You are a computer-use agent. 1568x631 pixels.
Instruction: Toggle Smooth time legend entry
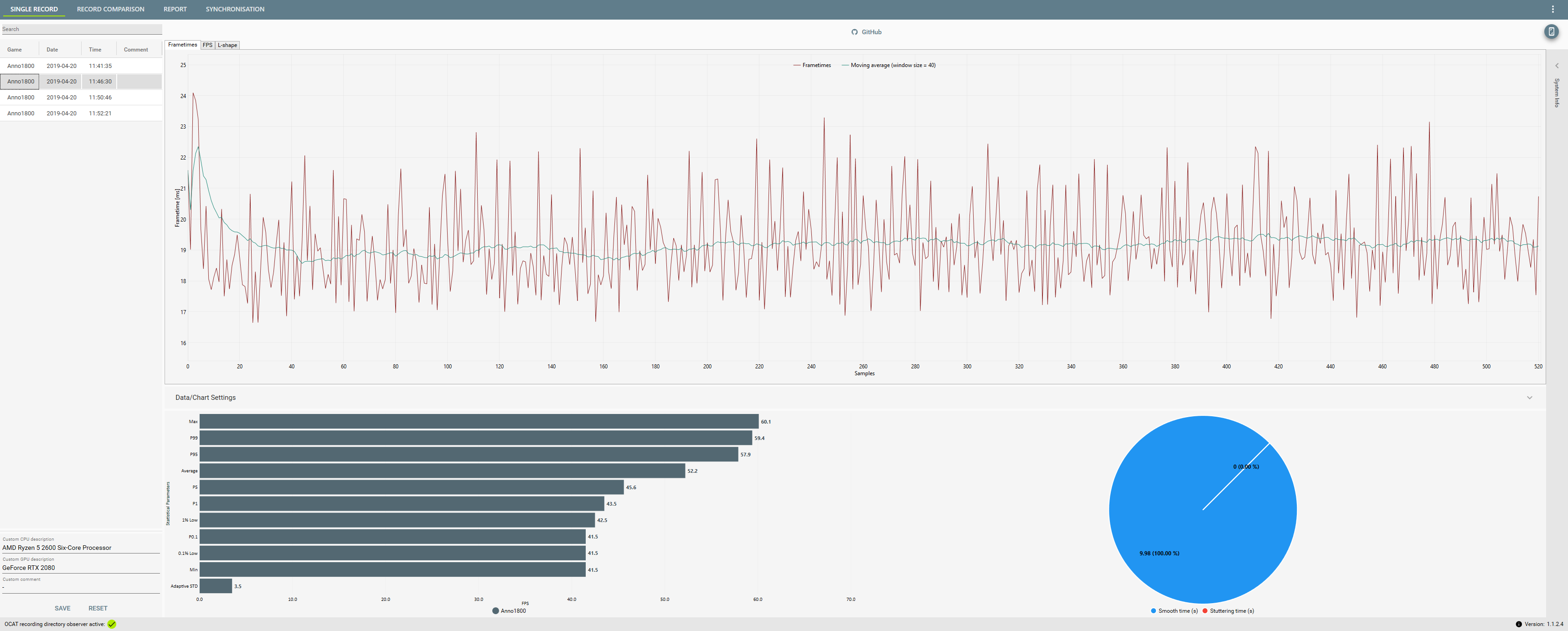[x=1174, y=611]
